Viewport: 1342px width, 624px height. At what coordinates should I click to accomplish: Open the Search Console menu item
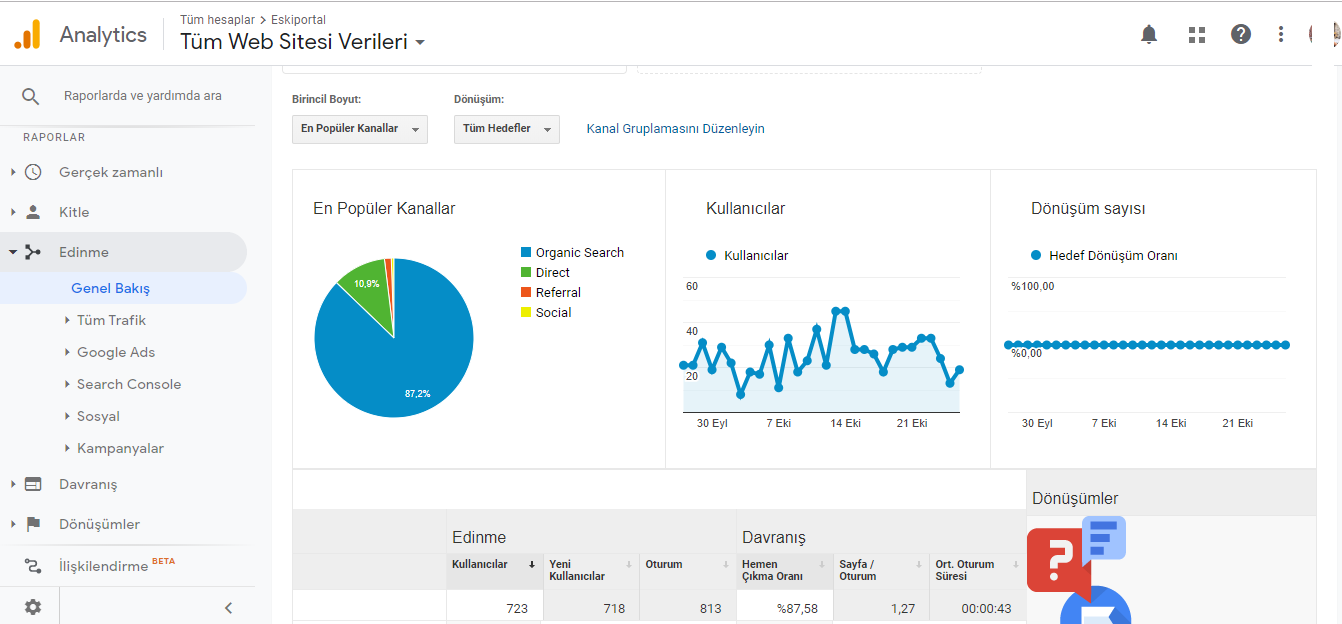pos(129,384)
